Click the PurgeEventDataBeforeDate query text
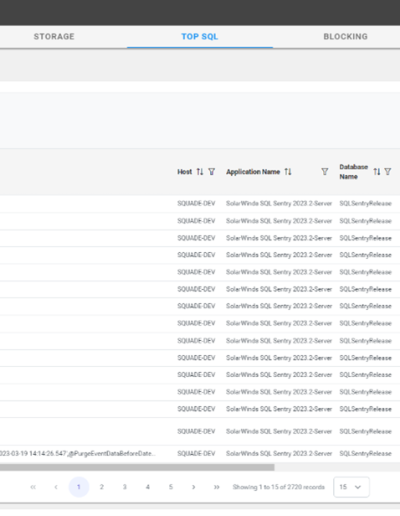This screenshot has width=400, height=516. [x=77, y=453]
